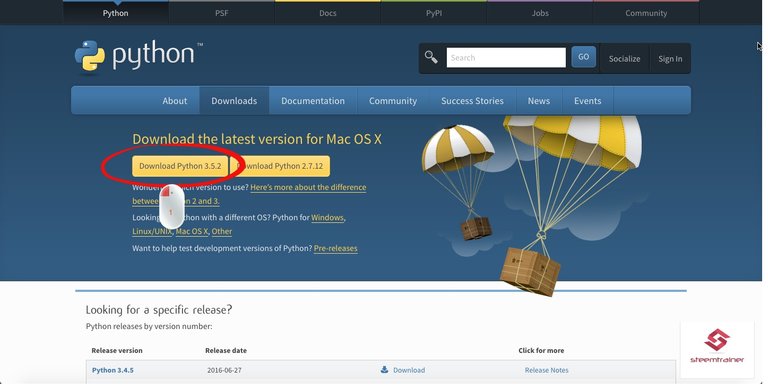Click the 'Release version' column header

click(x=117, y=351)
